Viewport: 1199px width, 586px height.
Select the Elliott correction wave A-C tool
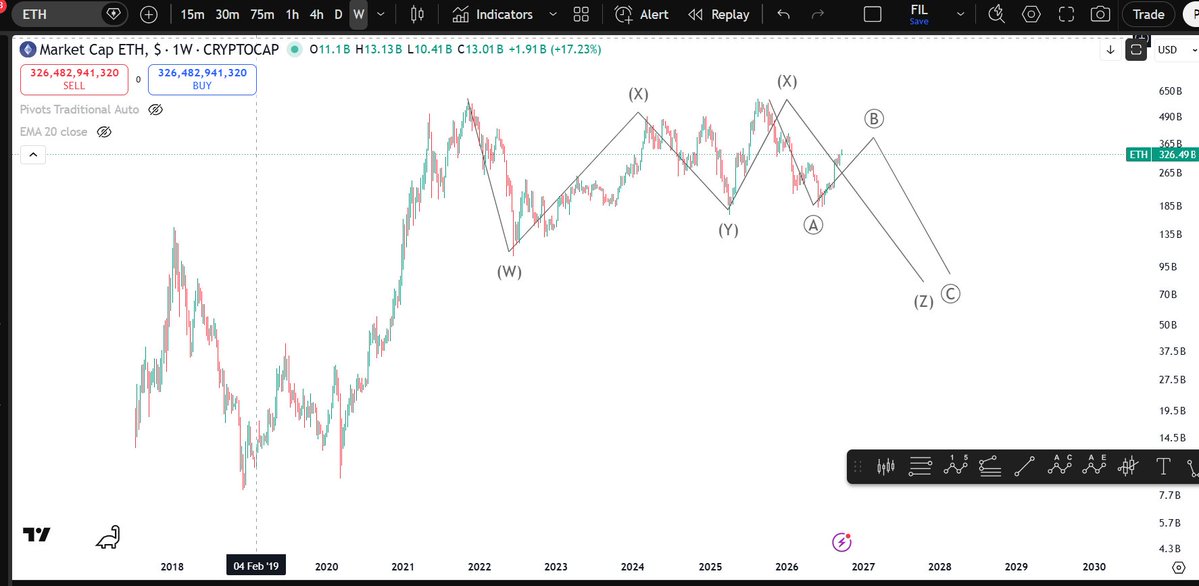(1060, 466)
